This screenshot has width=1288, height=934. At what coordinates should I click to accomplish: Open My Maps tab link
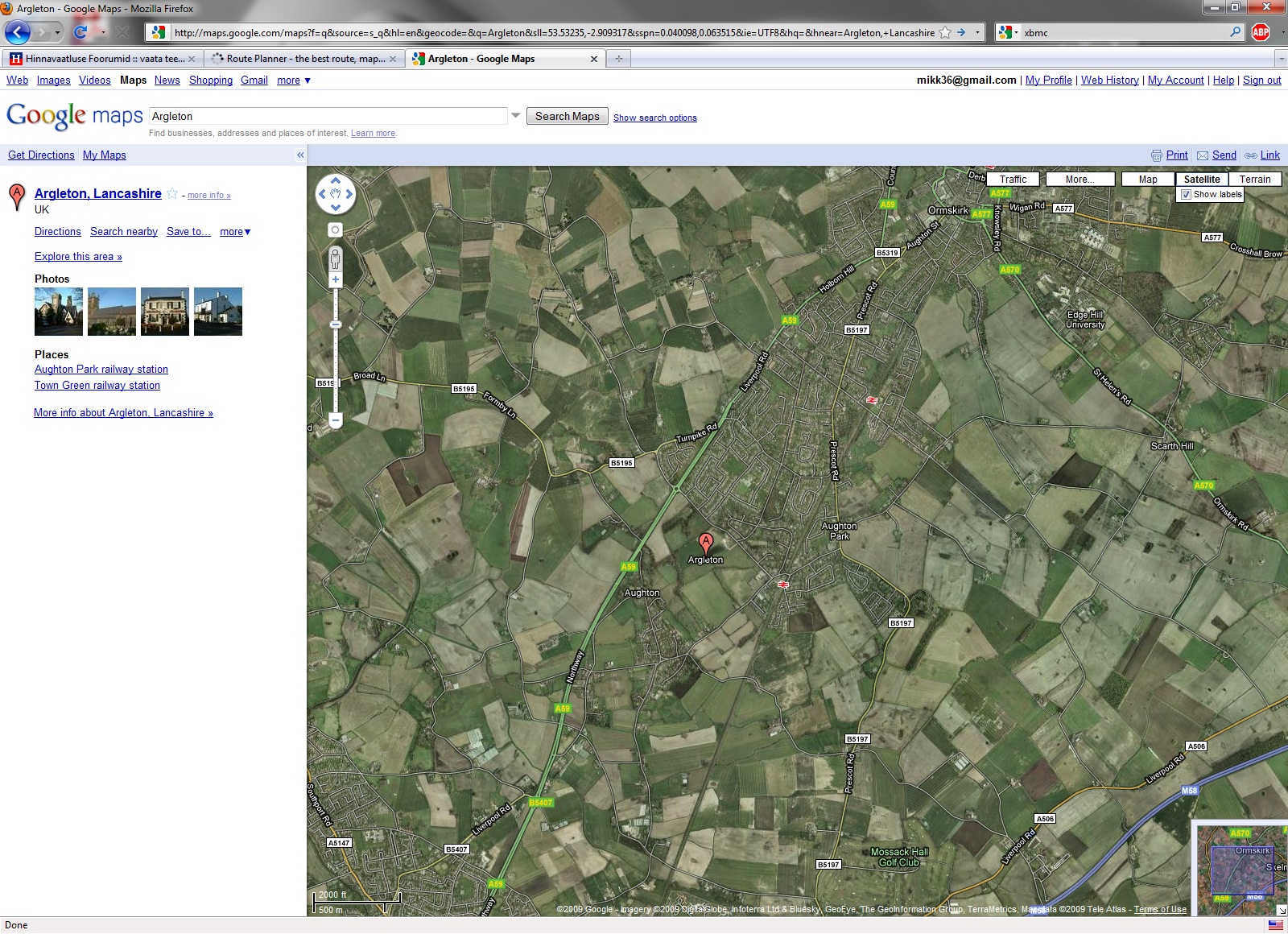[x=105, y=155]
